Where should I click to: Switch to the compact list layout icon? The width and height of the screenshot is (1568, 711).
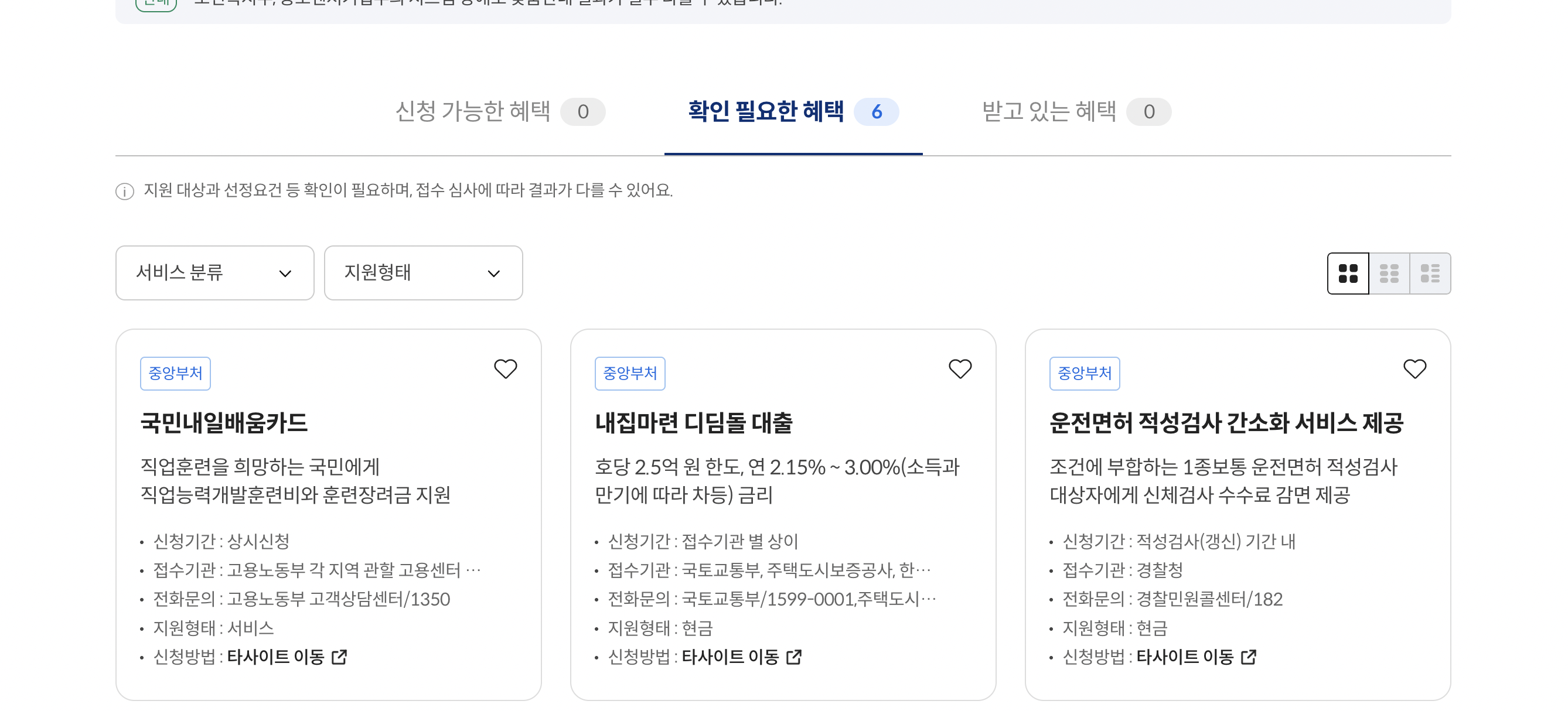click(x=1390, y=273)
